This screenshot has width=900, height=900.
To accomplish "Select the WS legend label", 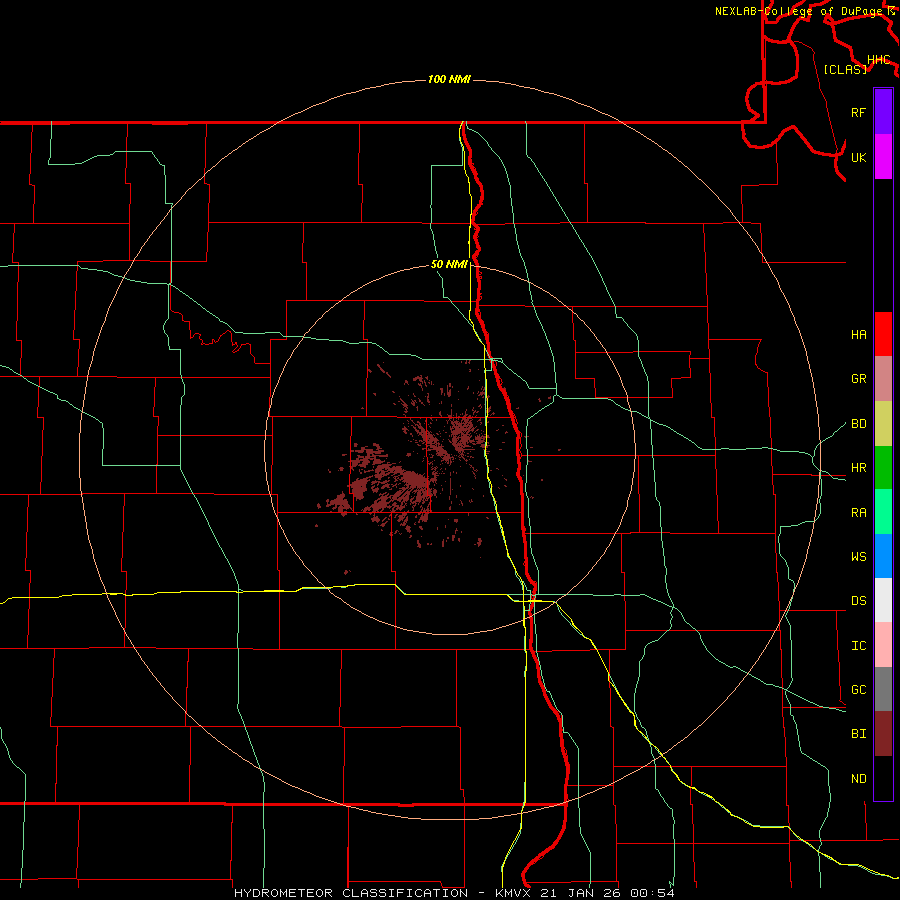I will click(858, 557).
